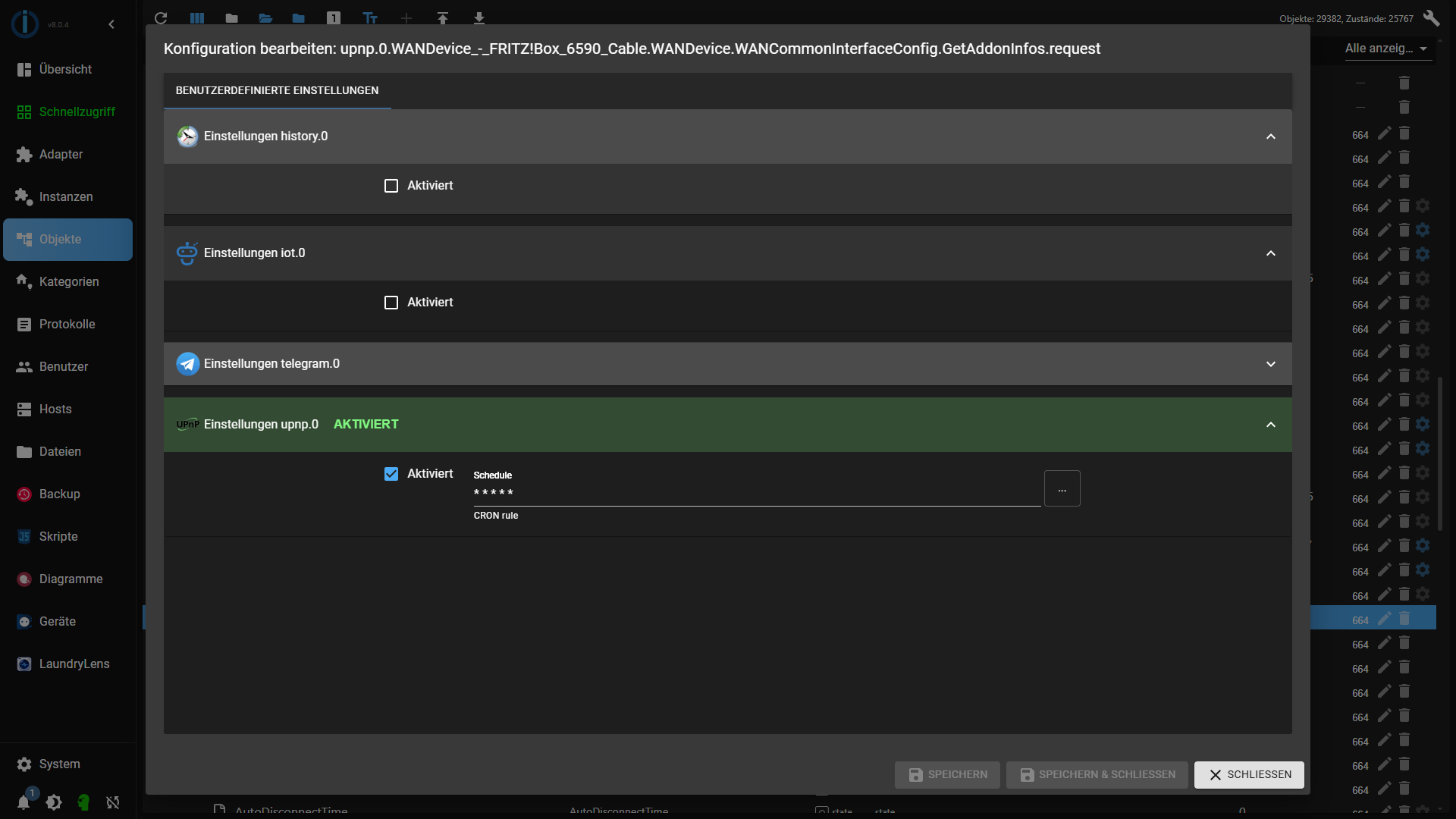Open Protokolle in sidebar
Image resolution: width=1456 pixels, height=819 pixels.
tap(67, 324)
